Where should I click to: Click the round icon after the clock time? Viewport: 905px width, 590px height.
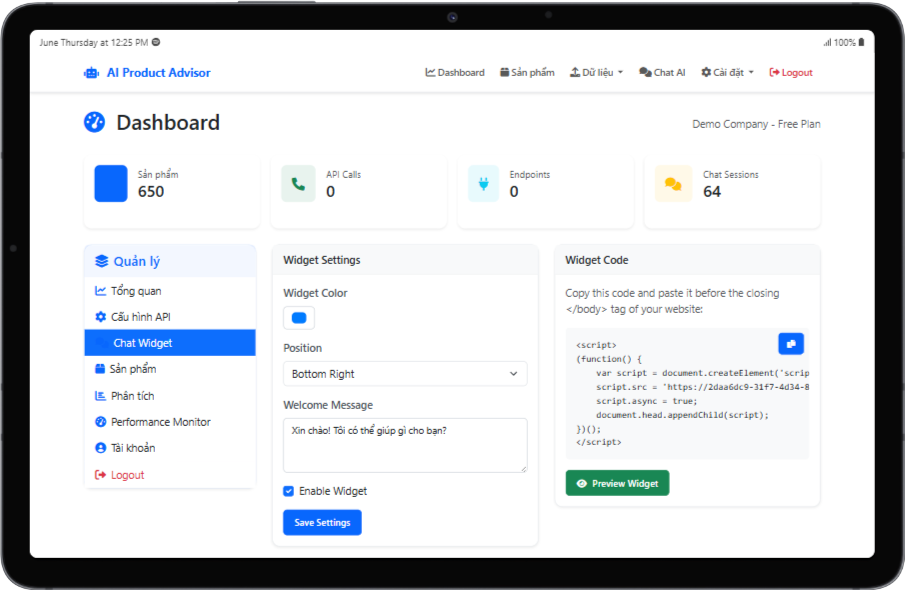156,42
